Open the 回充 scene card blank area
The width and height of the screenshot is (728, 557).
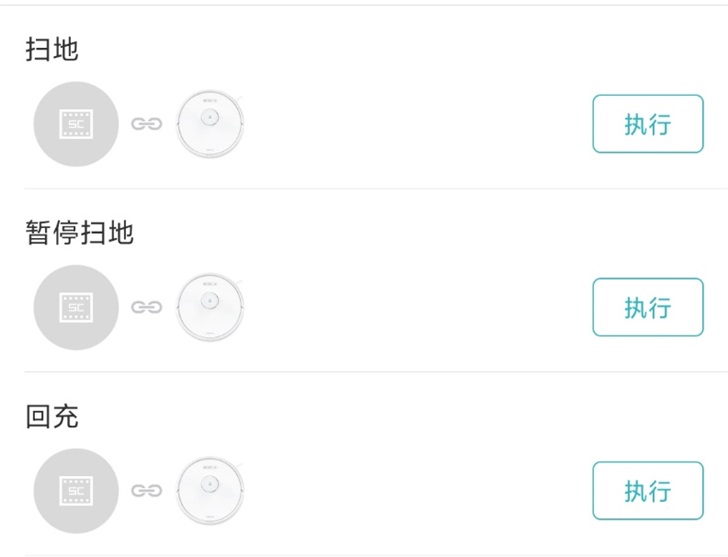(420, 490)
